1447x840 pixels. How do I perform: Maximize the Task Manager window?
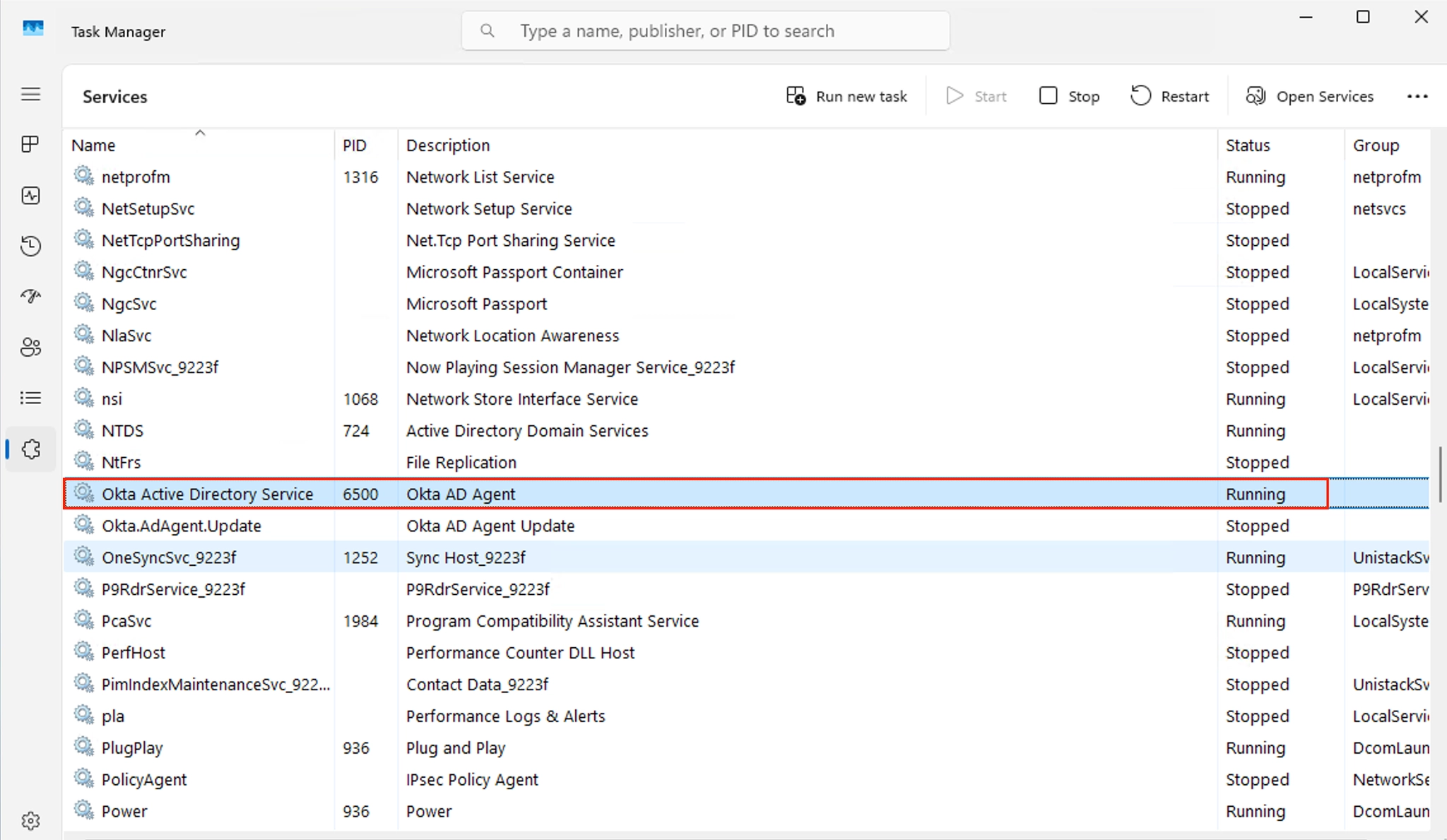click(1363, 17)
